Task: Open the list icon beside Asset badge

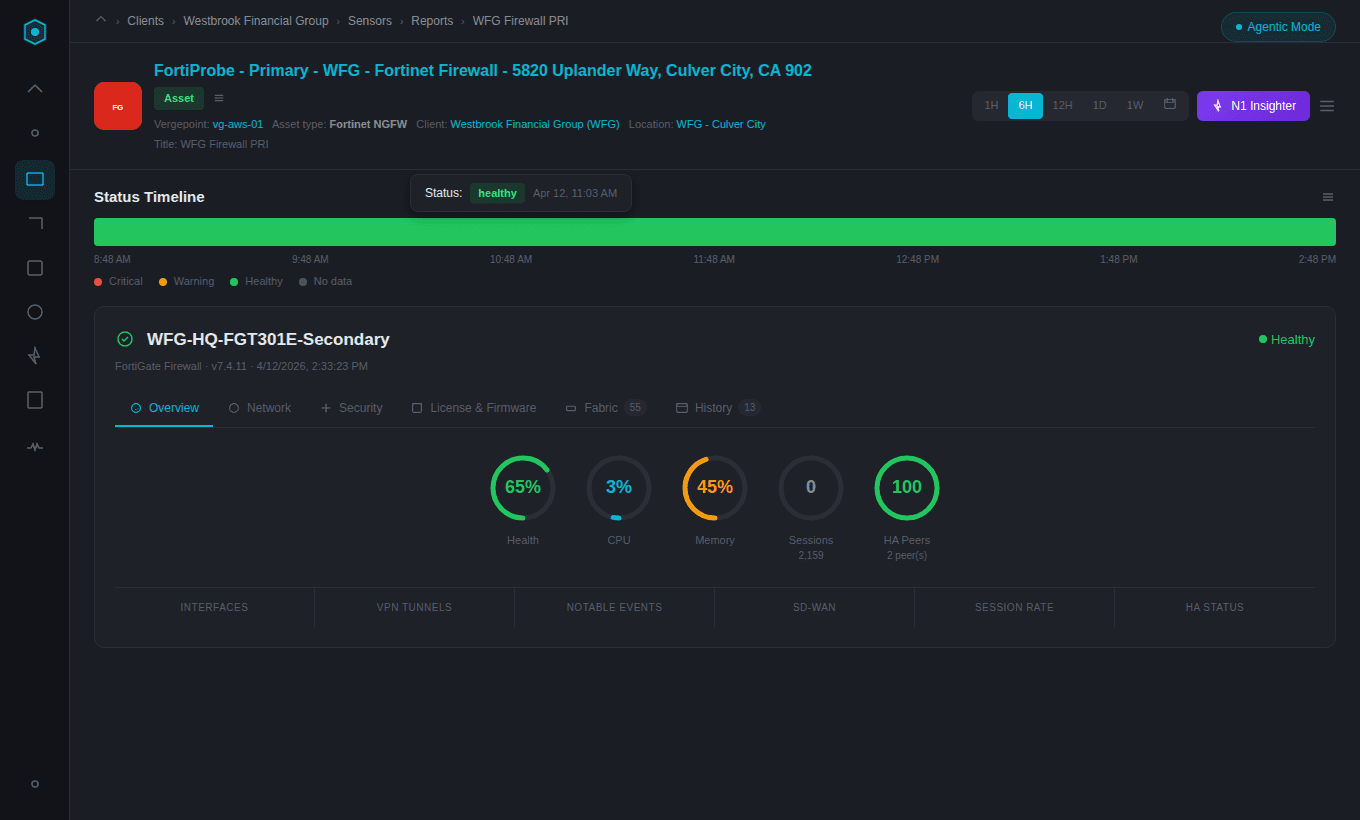Action: (219, 98)
